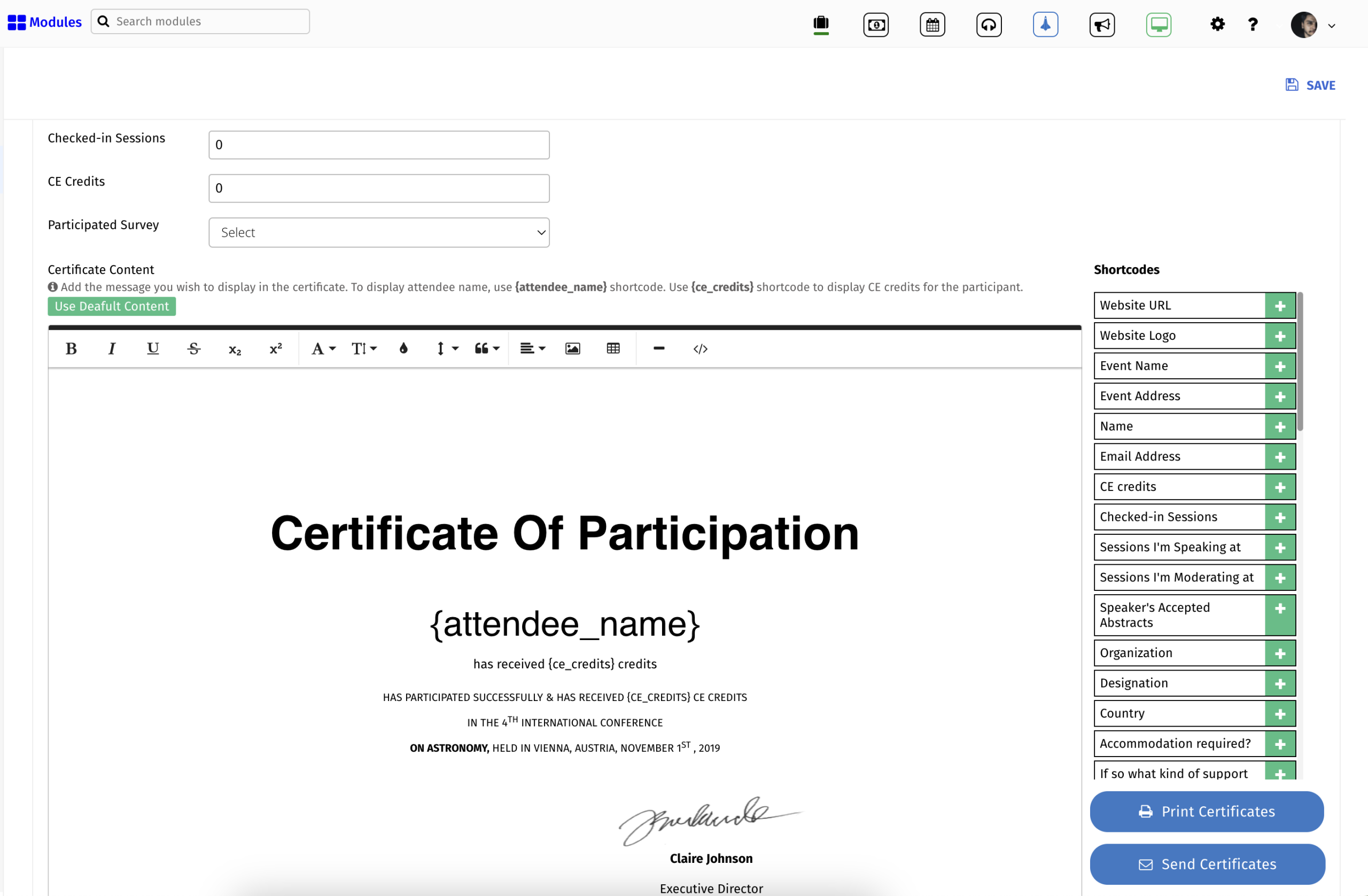1368x896 pixels.
Task: Open the calendar module icon
Action: coord(932,25)
